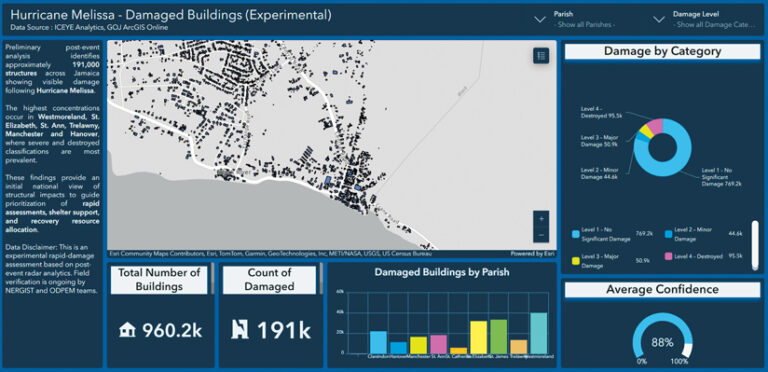Click the 'Powered by Esri' attribution link

pos(533,254)
